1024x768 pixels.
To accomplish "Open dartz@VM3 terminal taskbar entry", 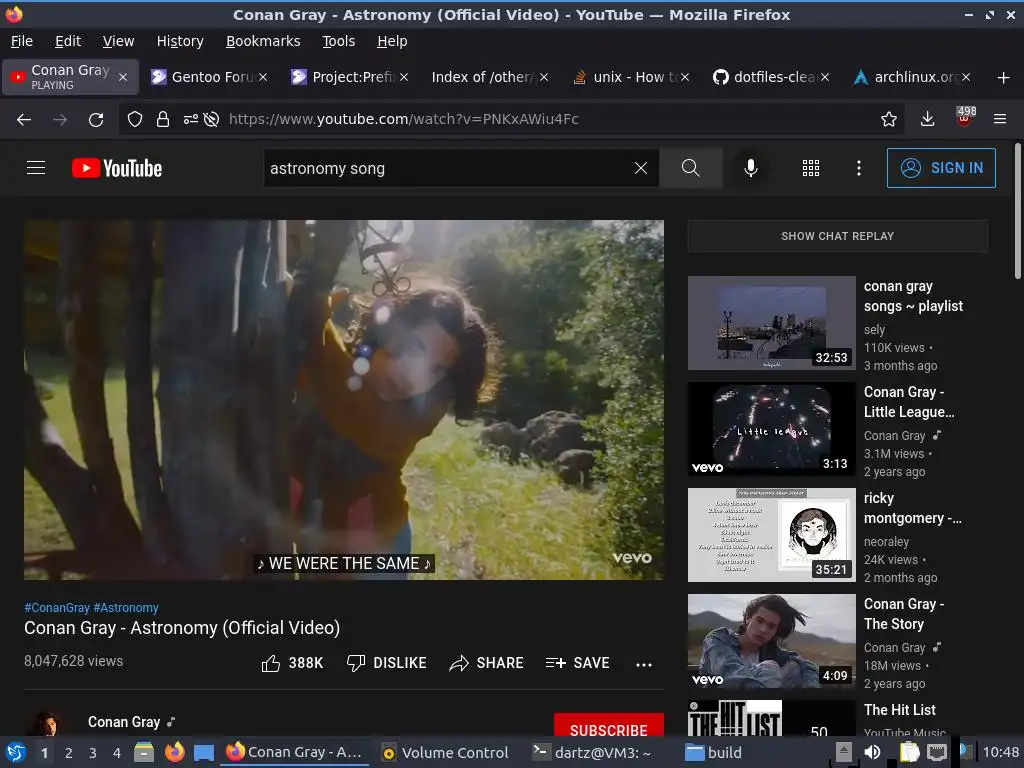I will (592, 752).
